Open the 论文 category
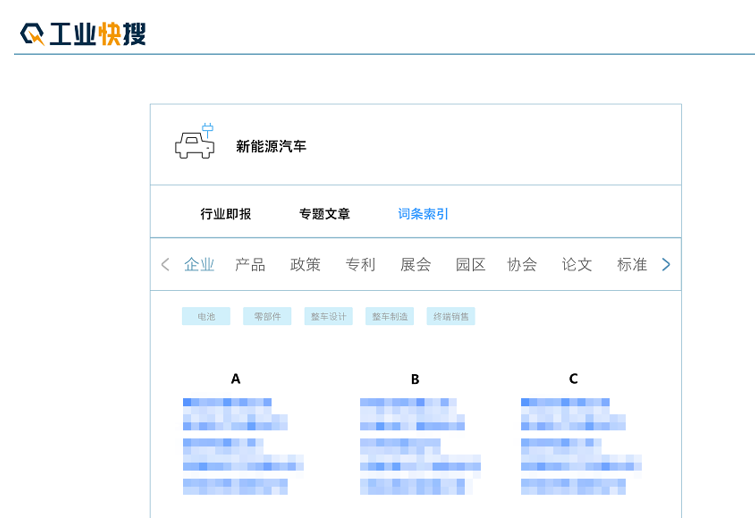The width and height of the screenshot is (755, 526). point(577,265)
